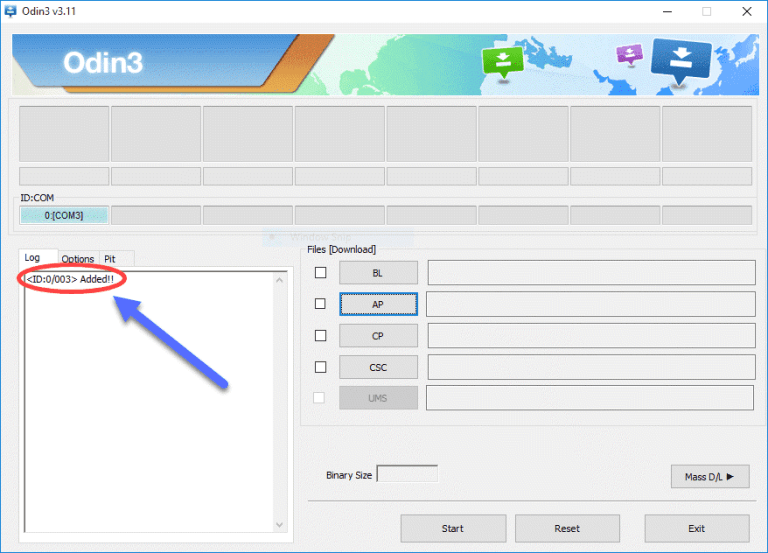The height and width of the screenshot is (553, 768).
Task: Click the large blue download icon in banner
Action: point(681,62)
